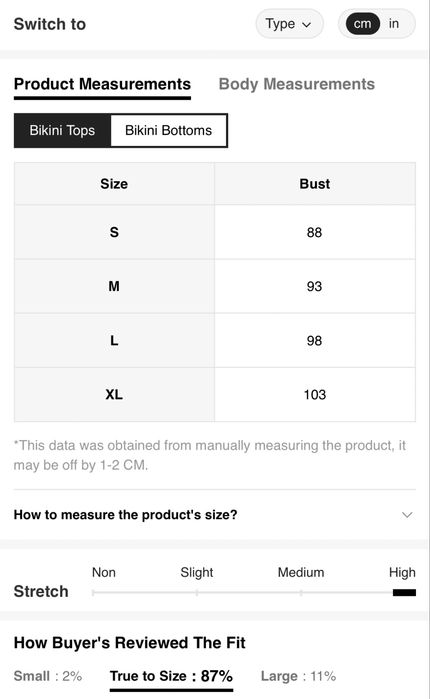Click the size S row
This screenshot has height=699, width=430.
tap(215, 232)
